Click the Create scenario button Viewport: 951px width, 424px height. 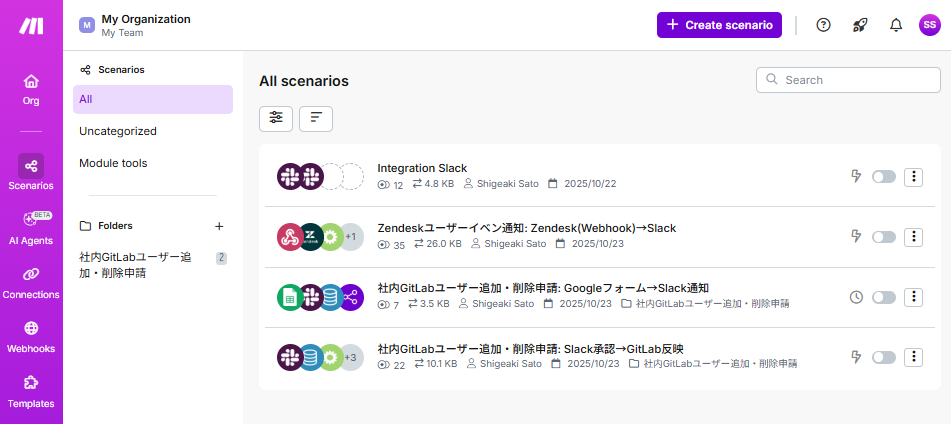pyautogui.click(x=719, y=25)
